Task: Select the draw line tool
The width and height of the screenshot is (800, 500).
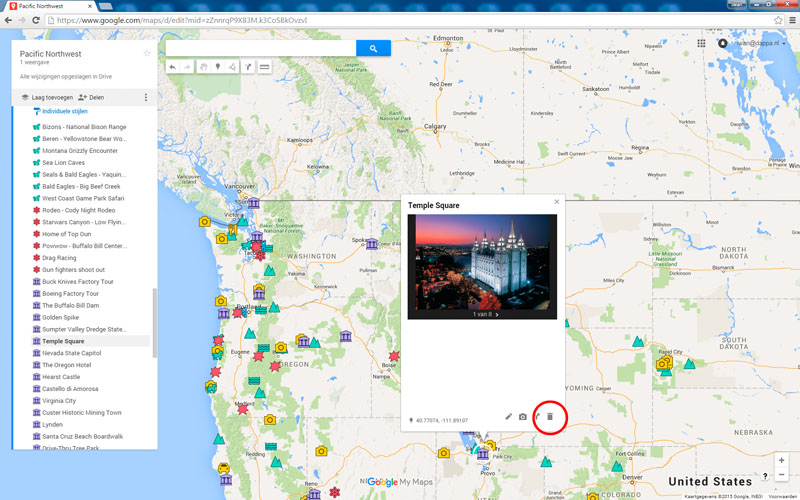Action: click(x=232, y=67)
